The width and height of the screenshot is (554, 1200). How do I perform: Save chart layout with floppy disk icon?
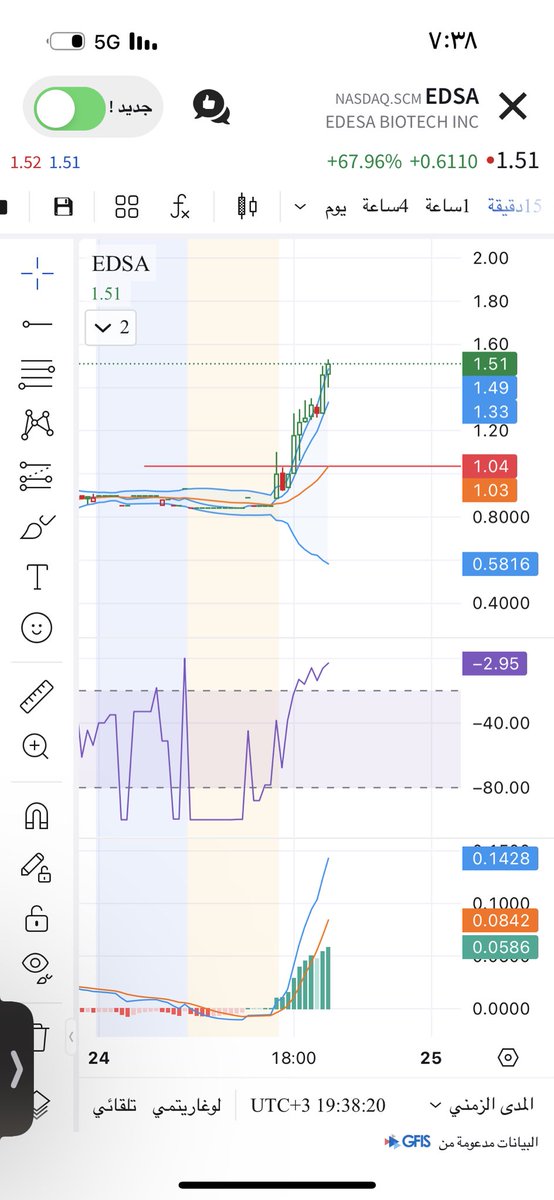click(63, 207)
